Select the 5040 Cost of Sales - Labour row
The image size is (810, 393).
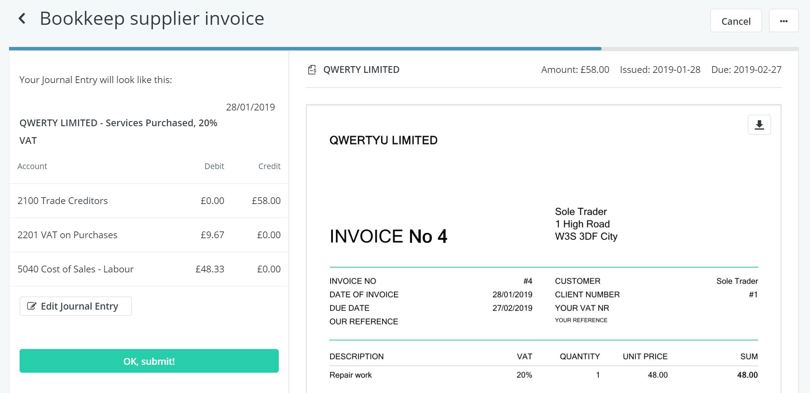point(149,269)
